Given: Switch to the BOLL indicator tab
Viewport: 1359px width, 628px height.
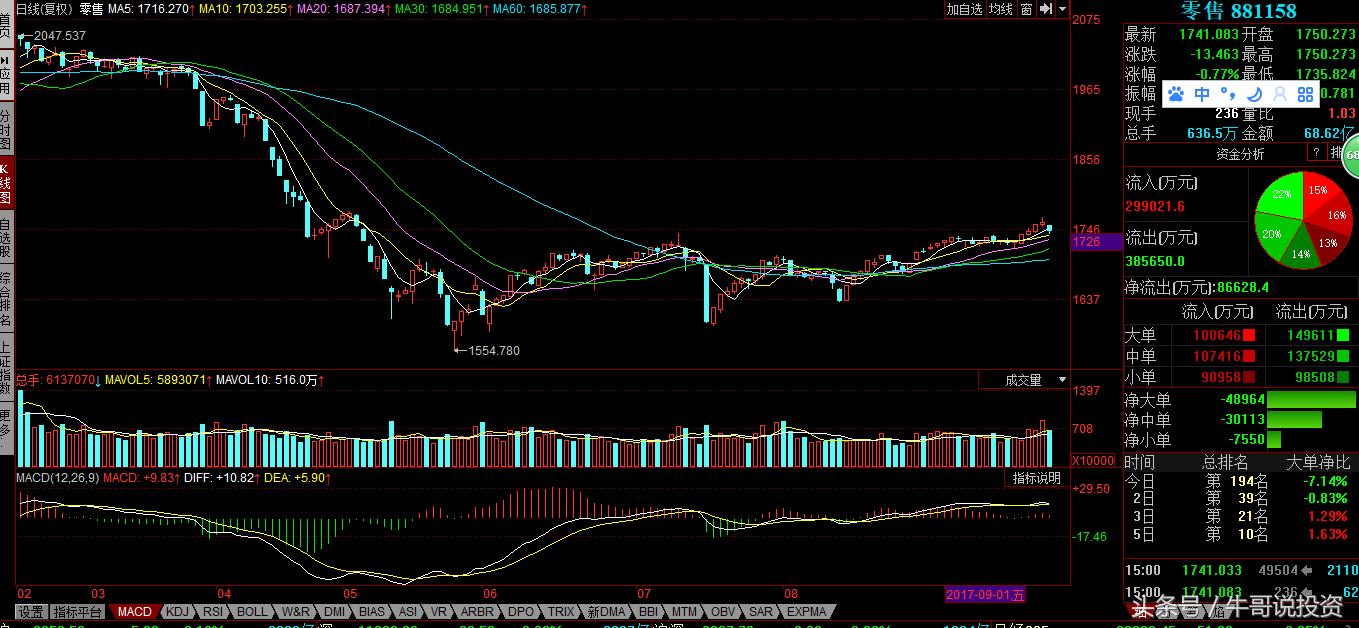Looking at the screenshot, I should [x=252, y=611].
